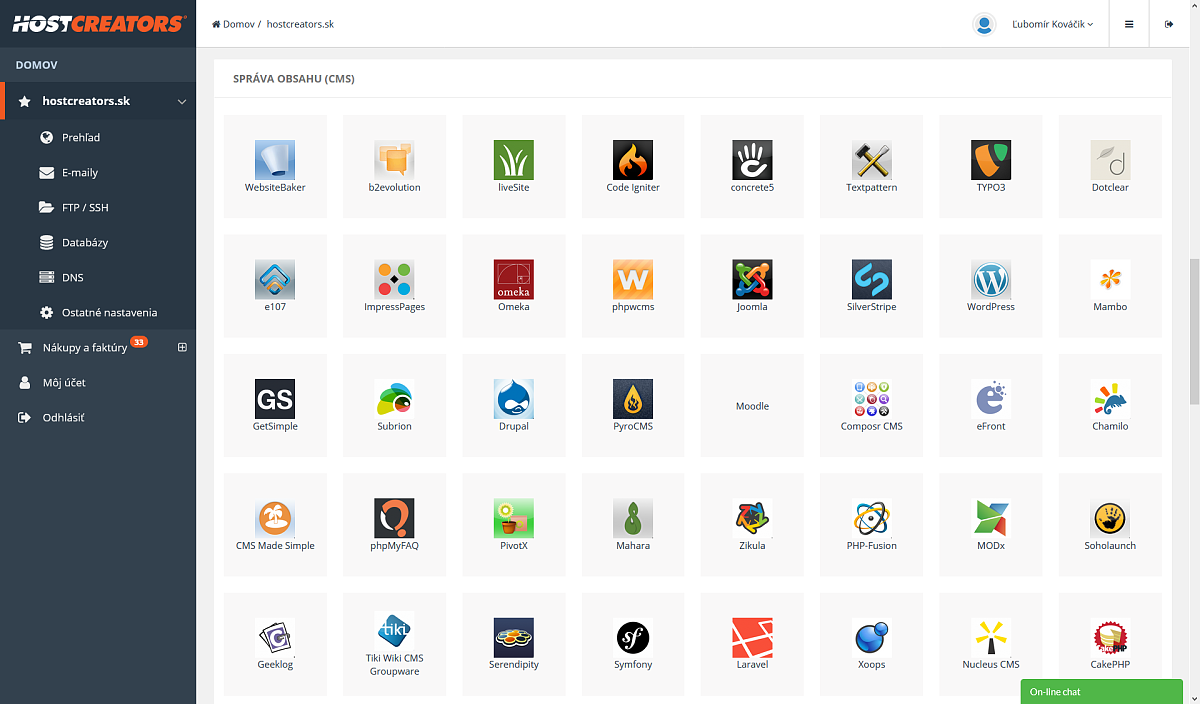
Task: Open the Symfony icon
Action: 633,637
